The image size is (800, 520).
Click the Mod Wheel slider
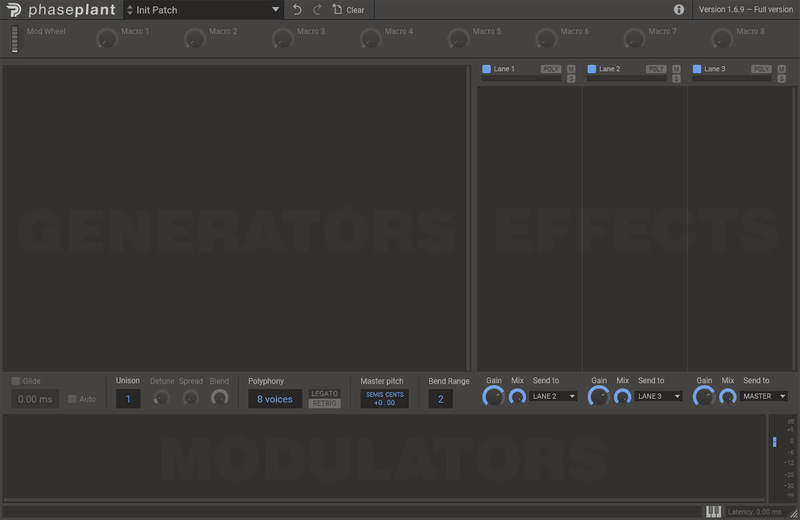(x=15, y=40)
